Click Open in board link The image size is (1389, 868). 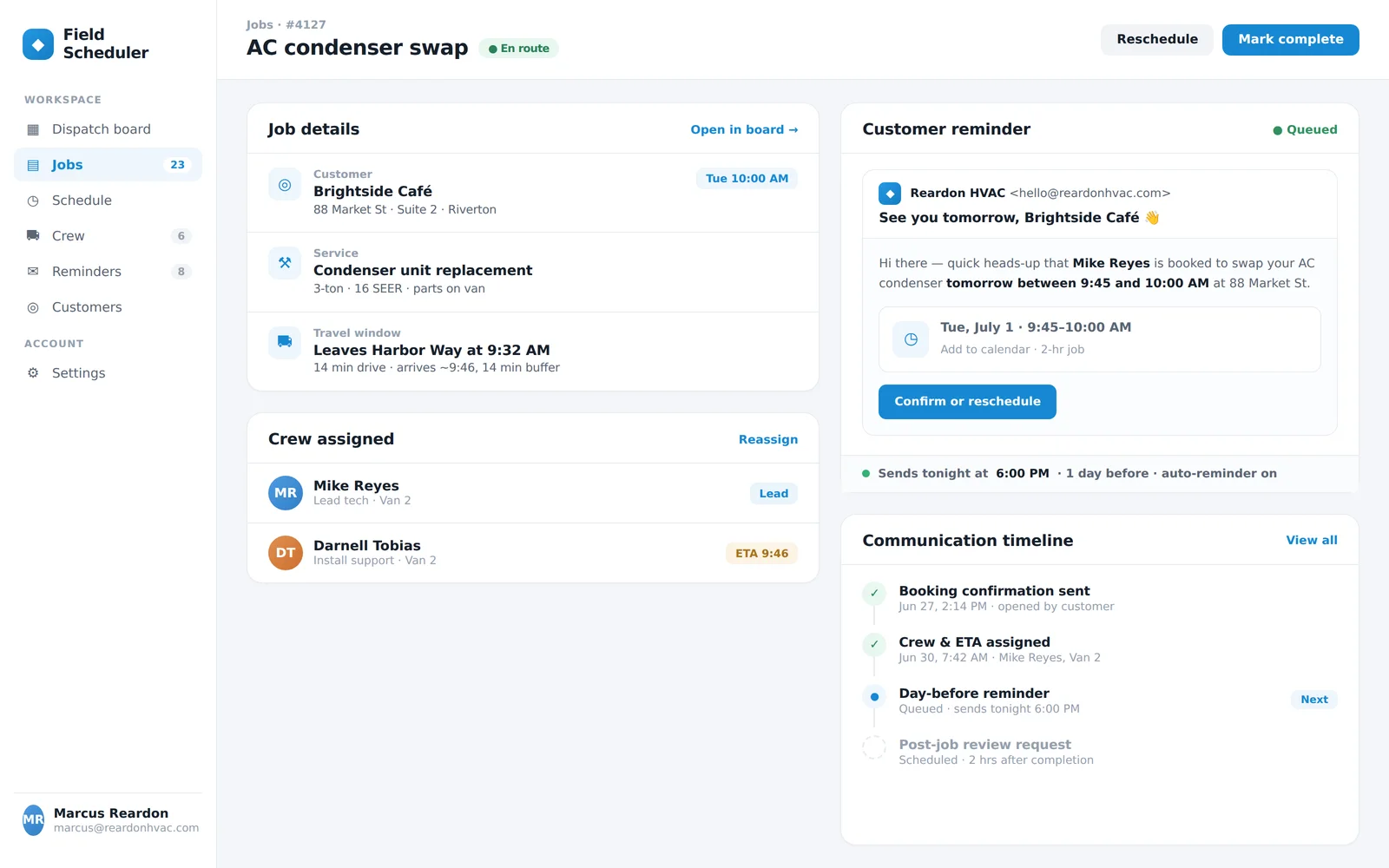click(744, 130)
